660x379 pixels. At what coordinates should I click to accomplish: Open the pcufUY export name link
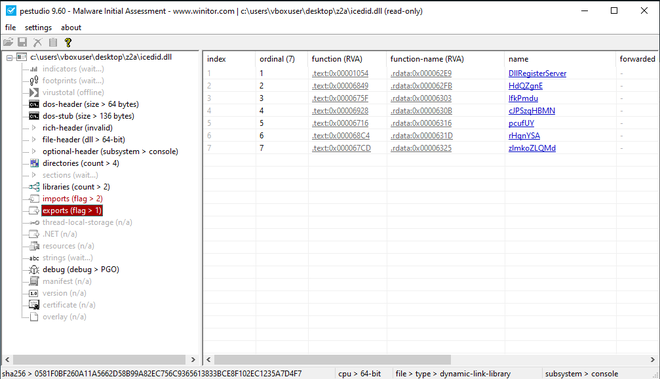pos(521,123)
